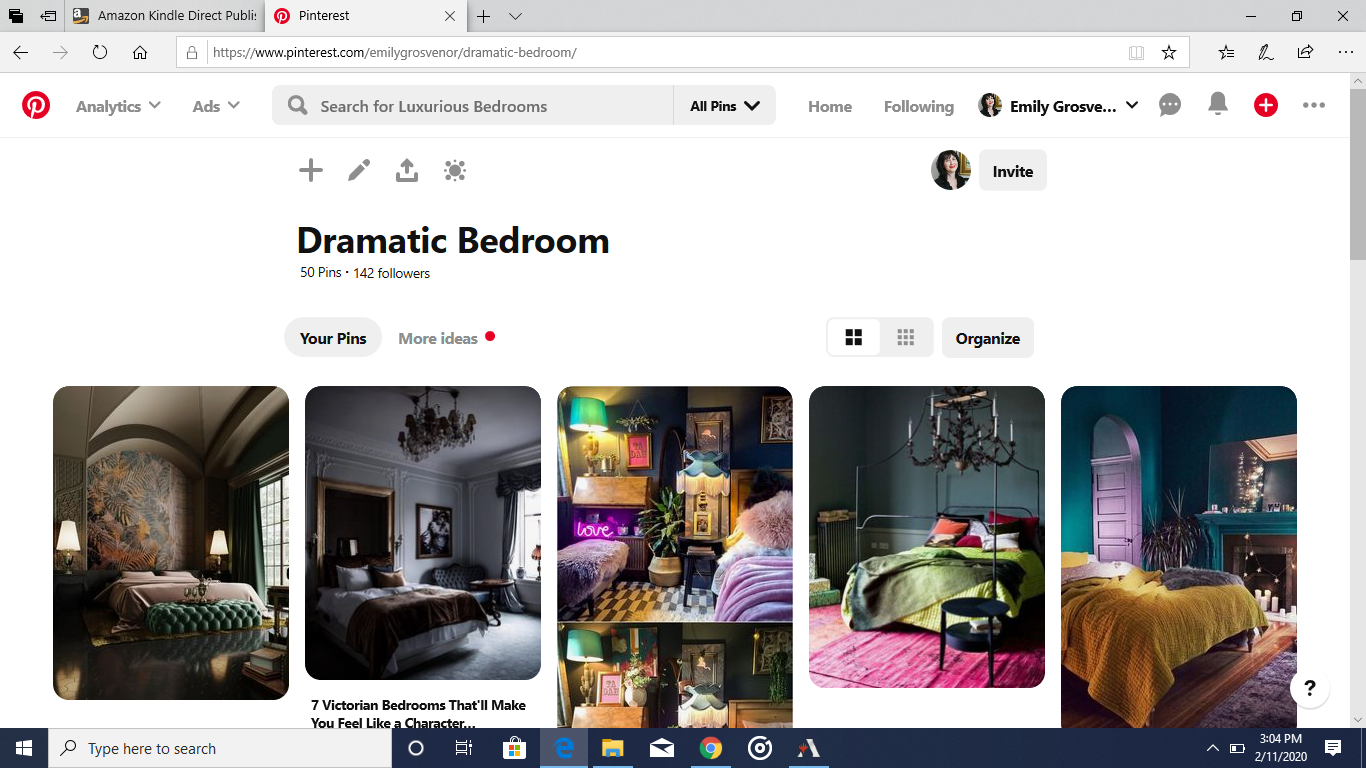Click the Search for Luxurious Bedrooms field
Screen dimensions: 1366x768
[x=473, y=106]
